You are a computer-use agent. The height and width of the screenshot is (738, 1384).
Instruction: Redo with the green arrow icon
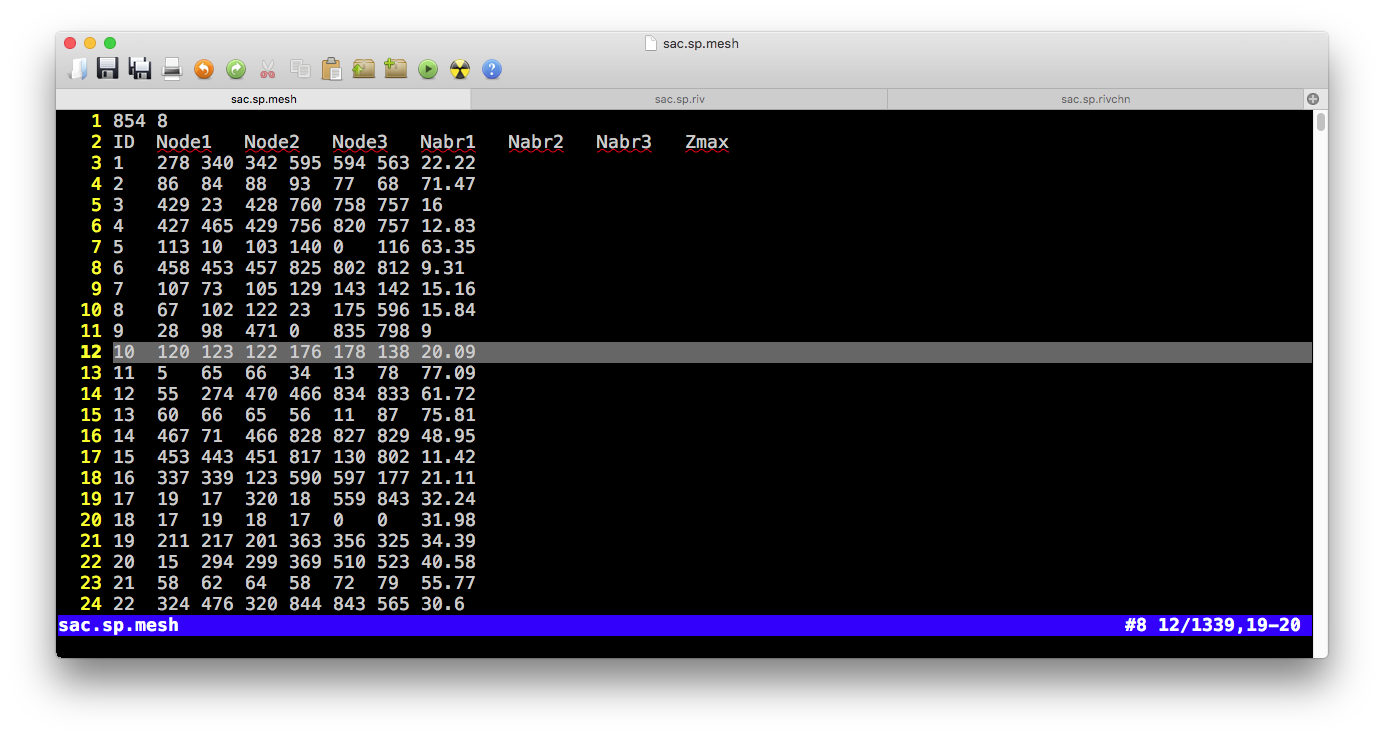pos(236,69)
